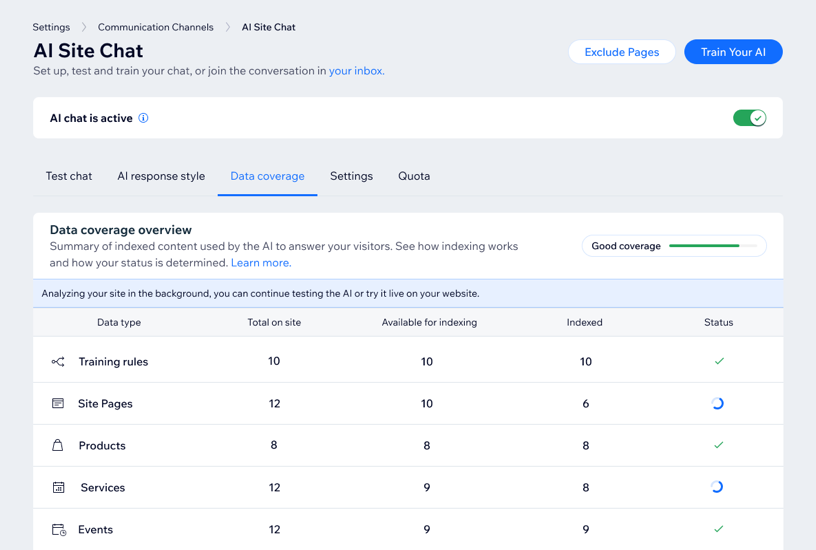Follow the your inbox link
The image size is (816, 550).
click(x=356, y=71)
